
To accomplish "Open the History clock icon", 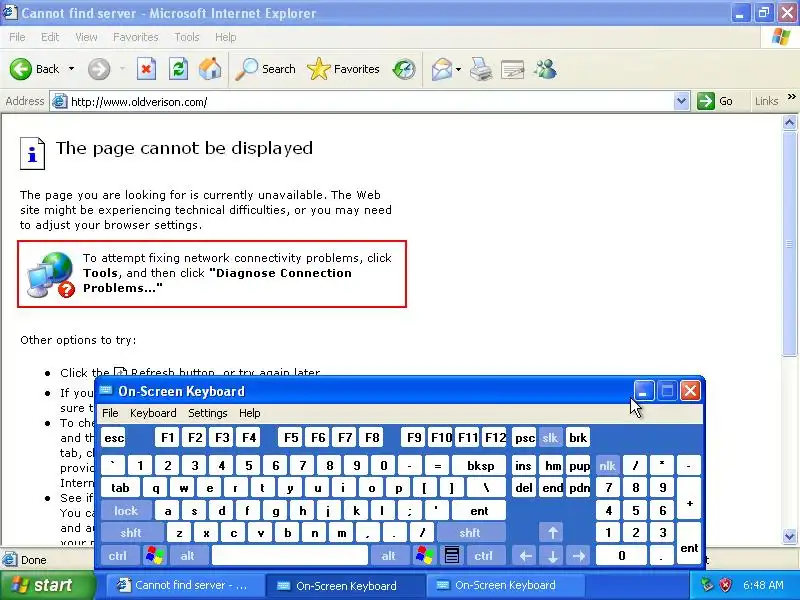I will [404, 69].
